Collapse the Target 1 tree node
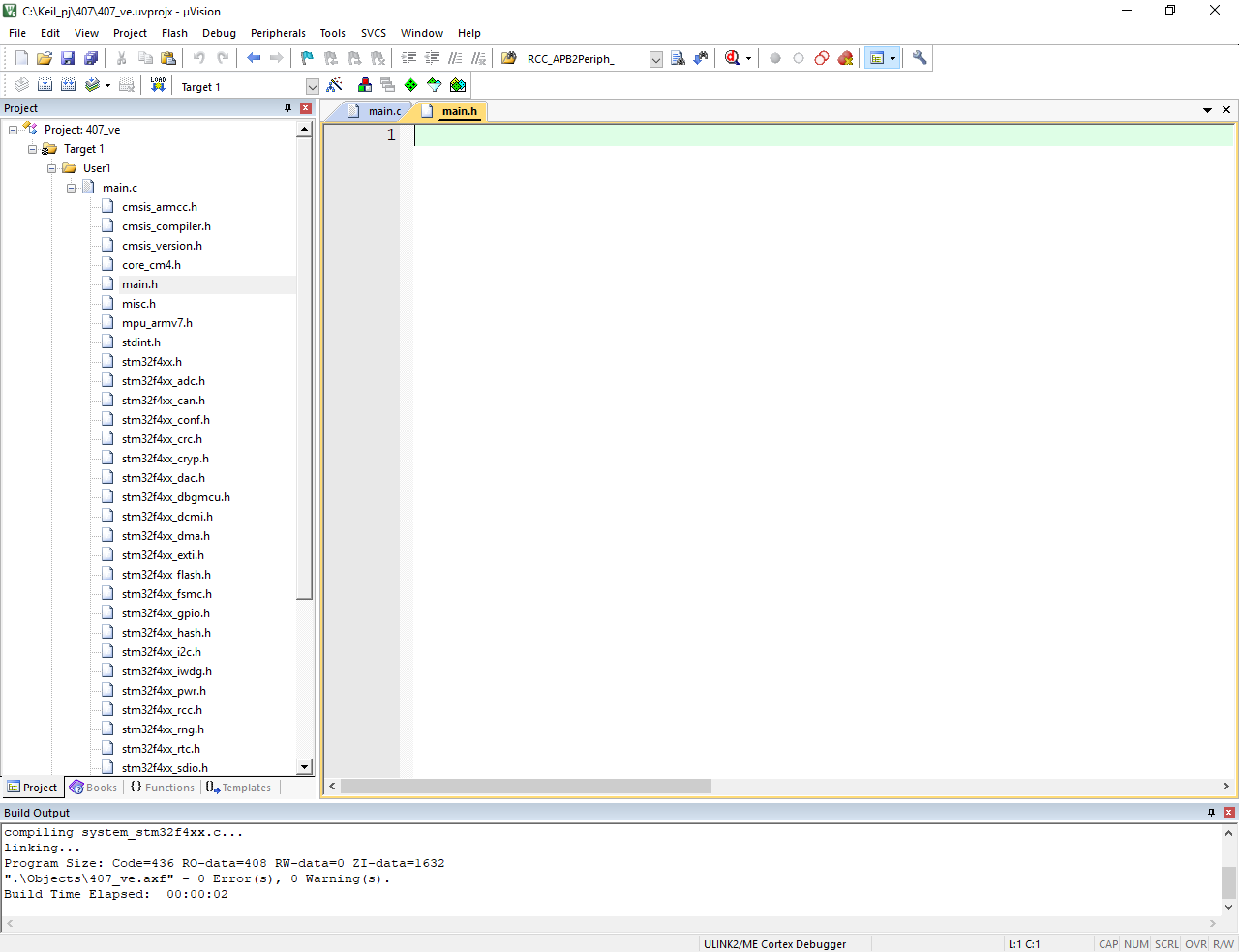The width and height of the screenshot is (1239, 952). 33,149
